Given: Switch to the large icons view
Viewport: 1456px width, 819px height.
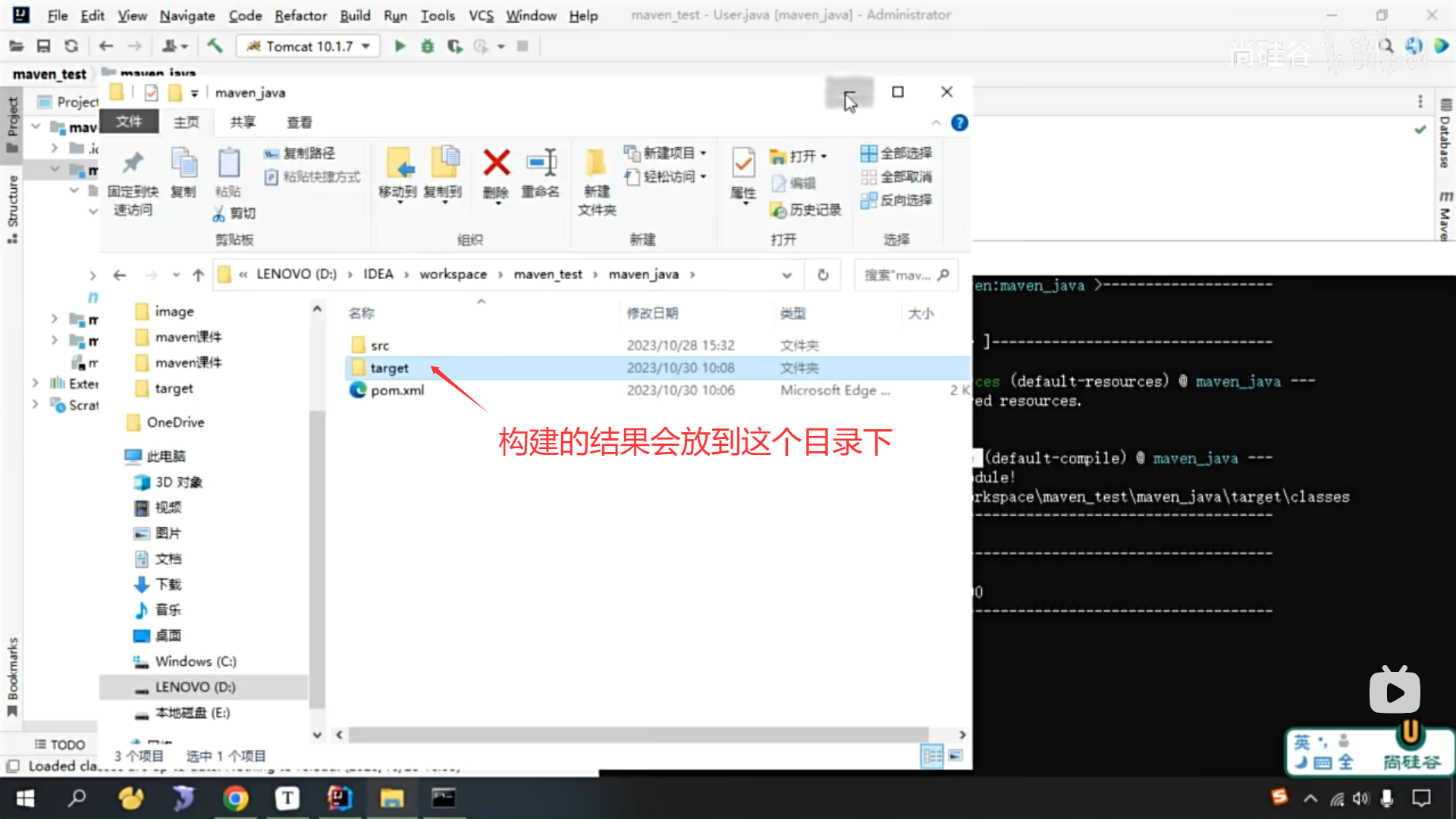Looking at the screenshot, I should [955, 755].
